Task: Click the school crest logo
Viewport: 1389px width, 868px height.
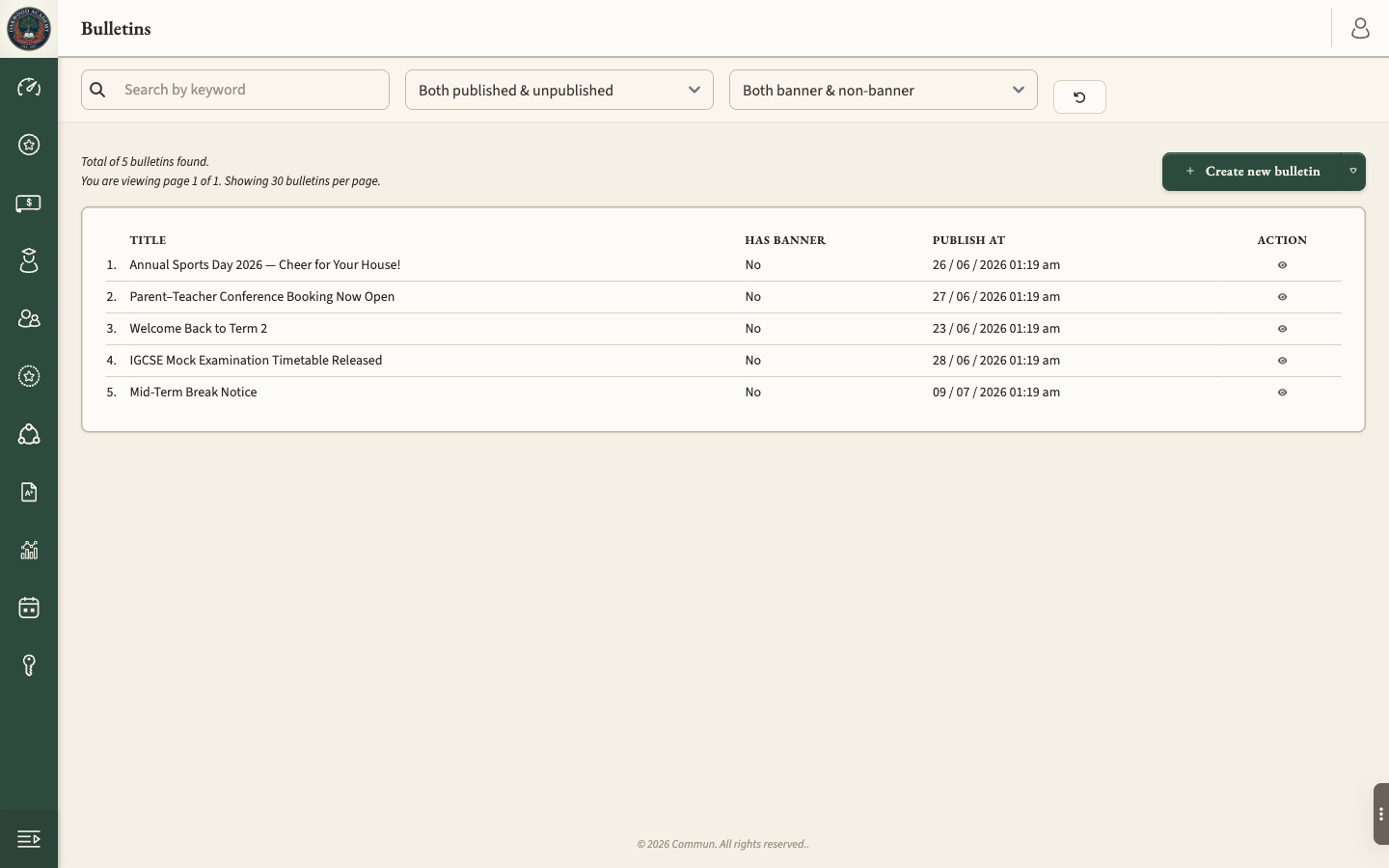Action: (29, 29)
